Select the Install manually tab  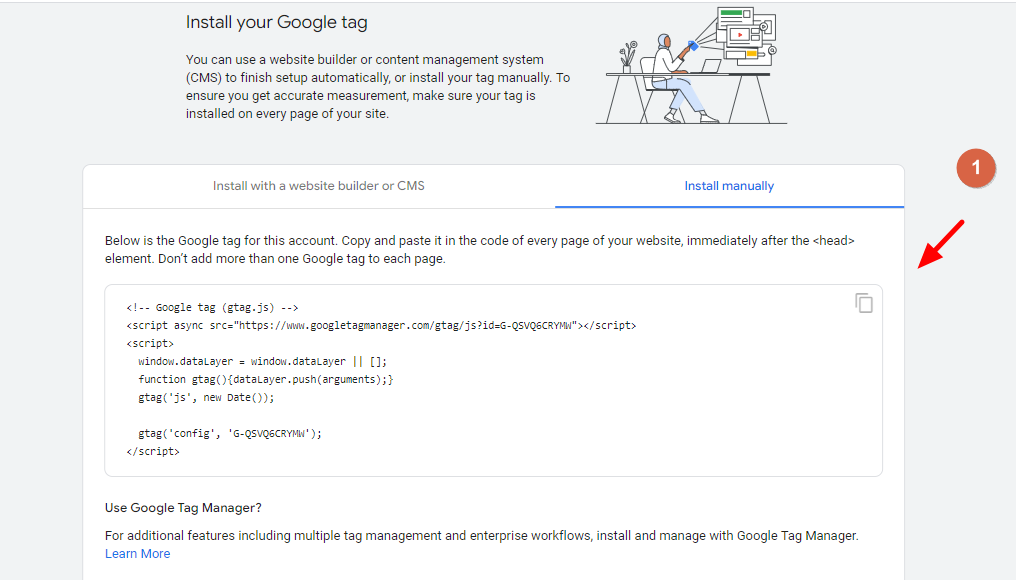[729, 186]
